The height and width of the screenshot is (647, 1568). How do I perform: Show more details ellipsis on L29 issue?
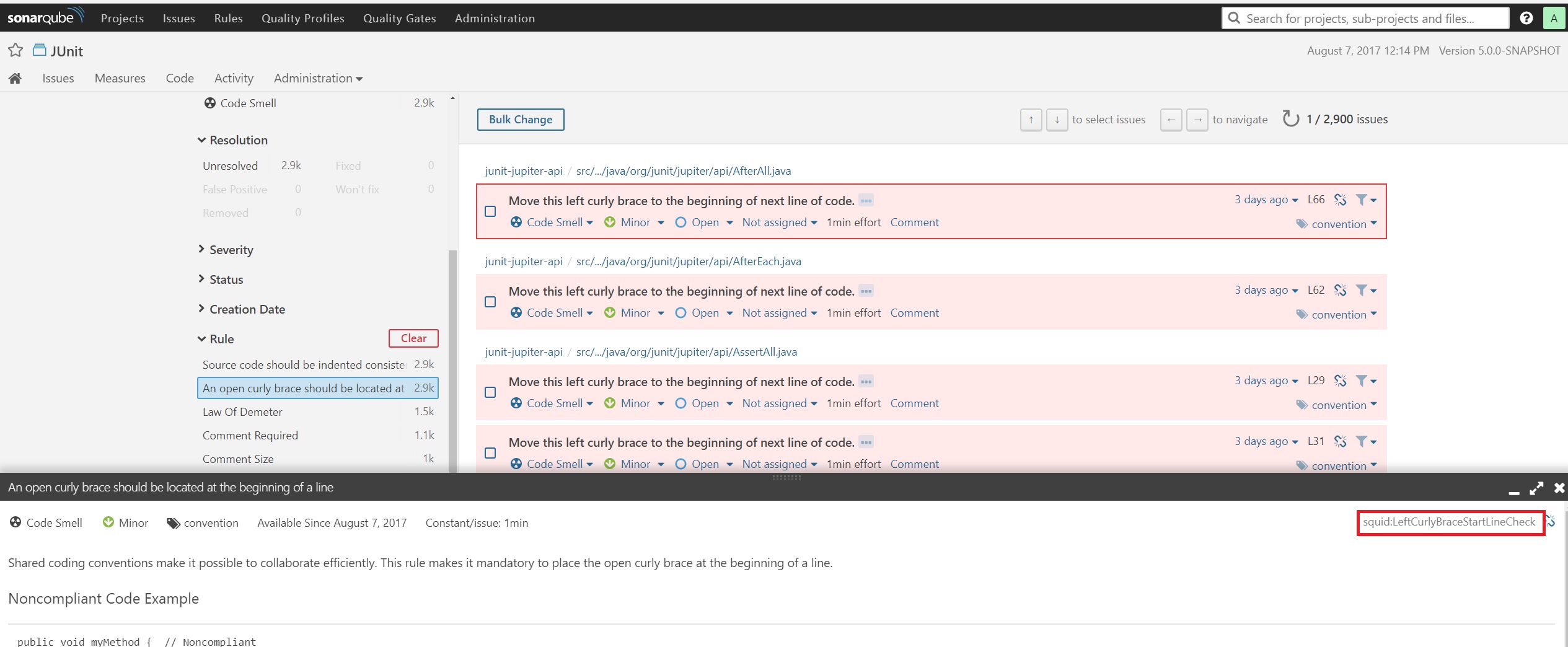(x=866, y=381)
